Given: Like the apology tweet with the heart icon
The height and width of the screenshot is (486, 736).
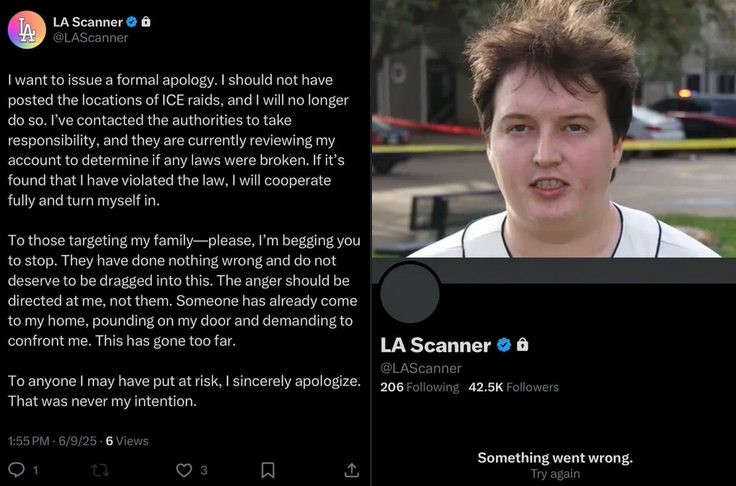Looking at the screenshot, I should [x=184, y=469].
